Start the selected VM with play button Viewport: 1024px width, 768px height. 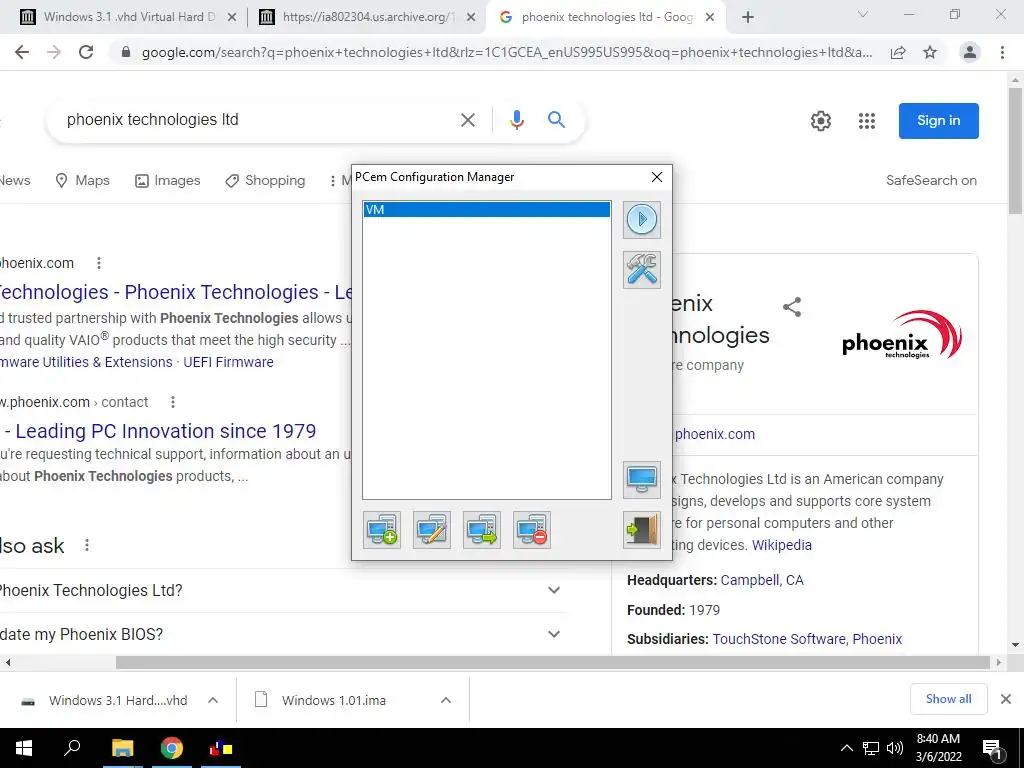642,219
